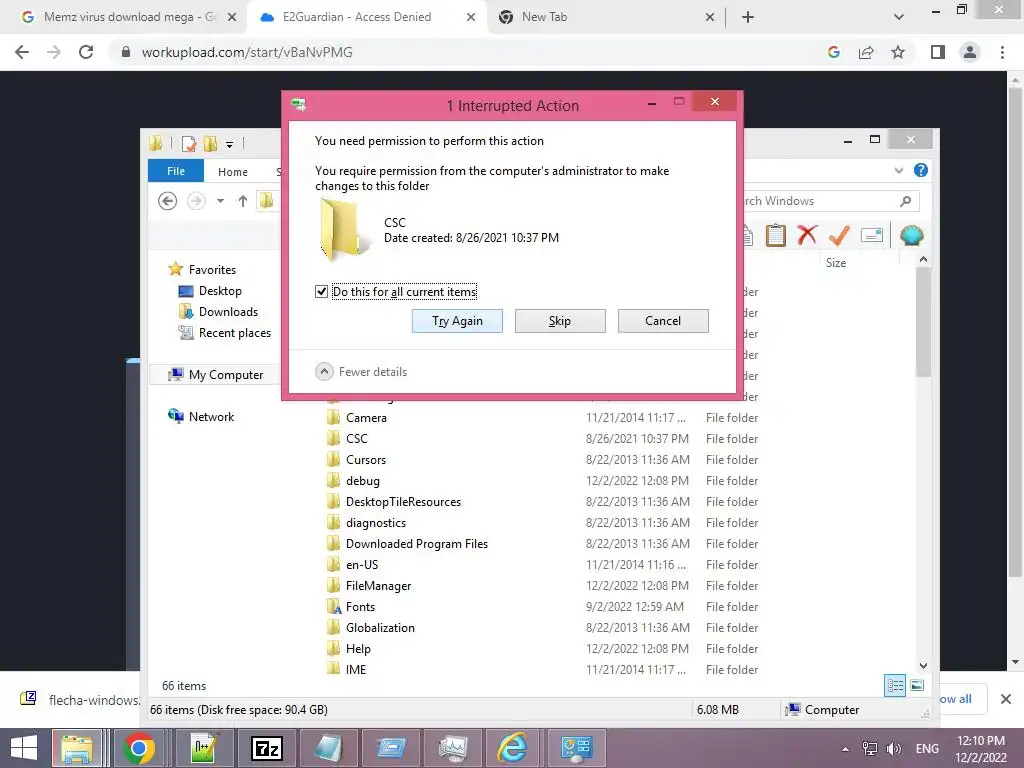1024x768 pixels.
Task: Close the Chrome downloads bar
Action: pos(1006,699)
